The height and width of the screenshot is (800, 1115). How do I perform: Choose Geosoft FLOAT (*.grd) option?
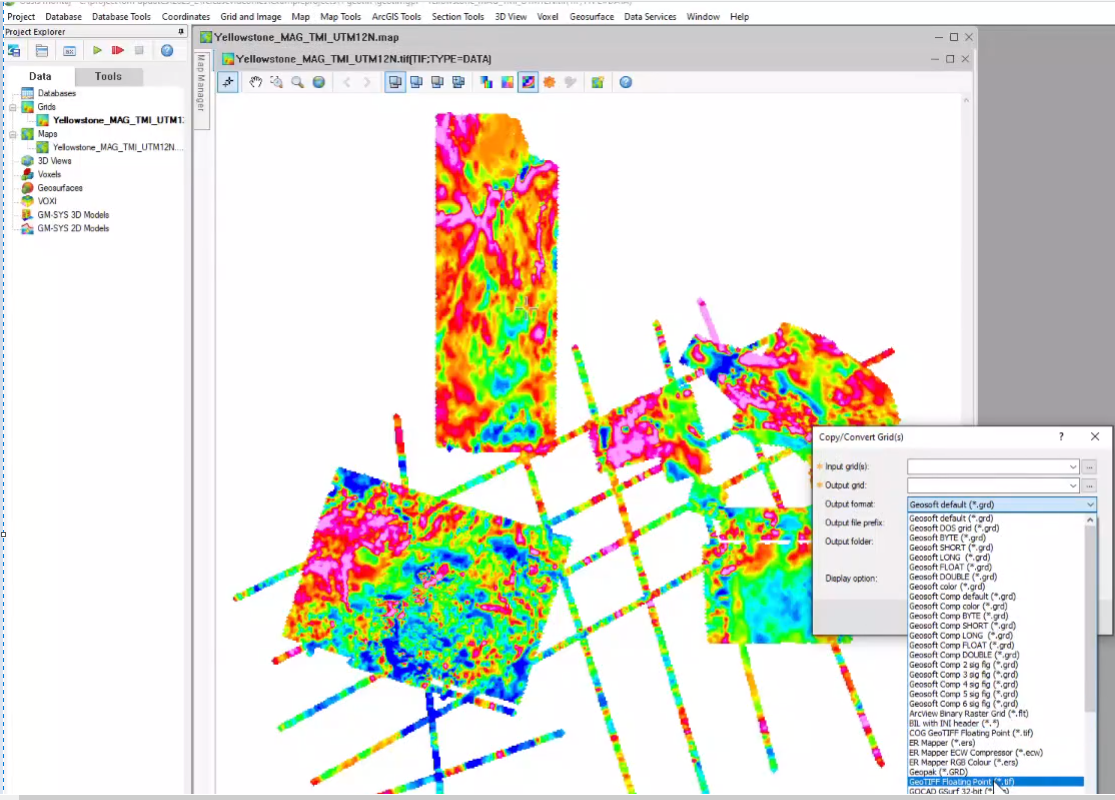coord(950,567)
